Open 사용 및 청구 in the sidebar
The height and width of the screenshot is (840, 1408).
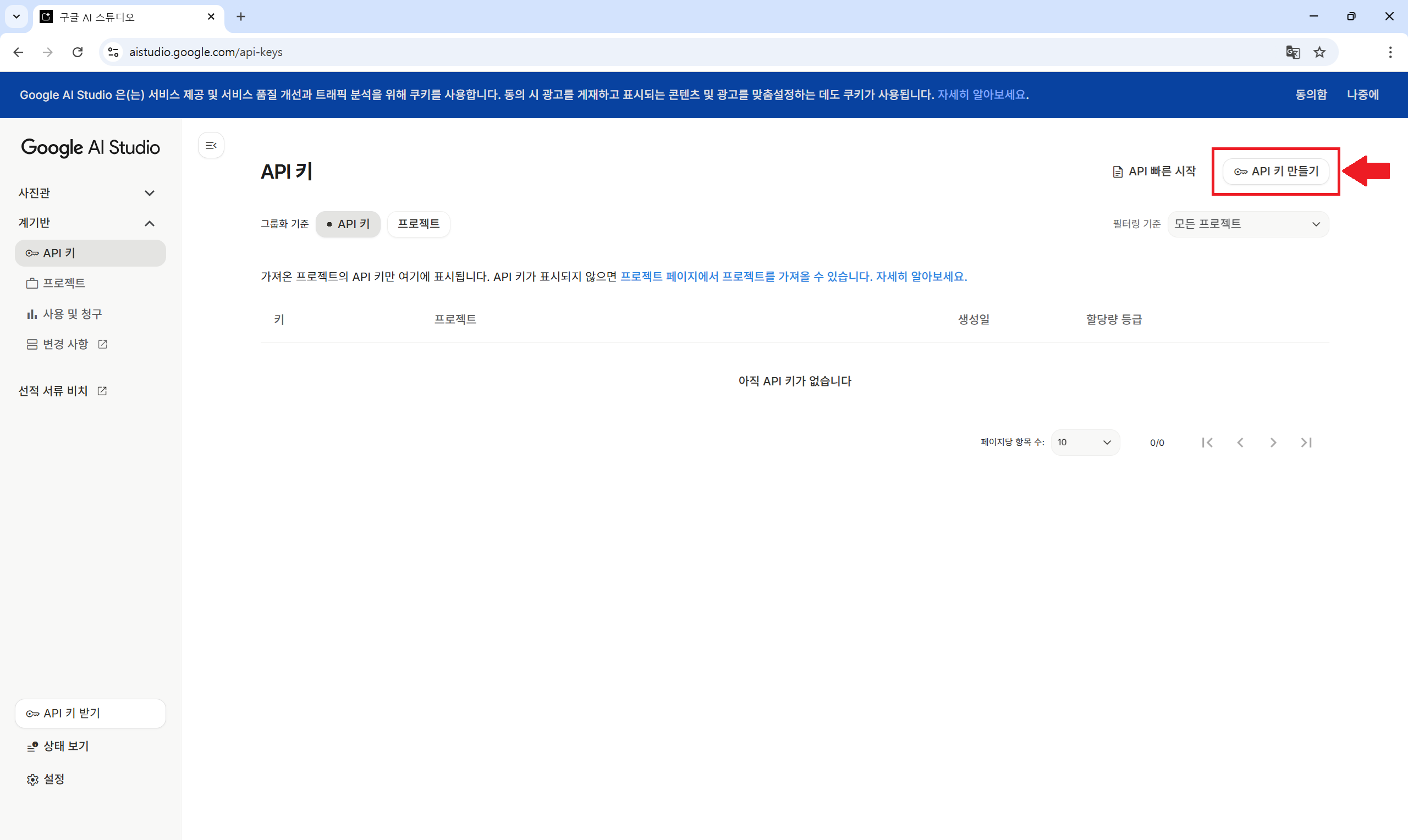[72, 314]
